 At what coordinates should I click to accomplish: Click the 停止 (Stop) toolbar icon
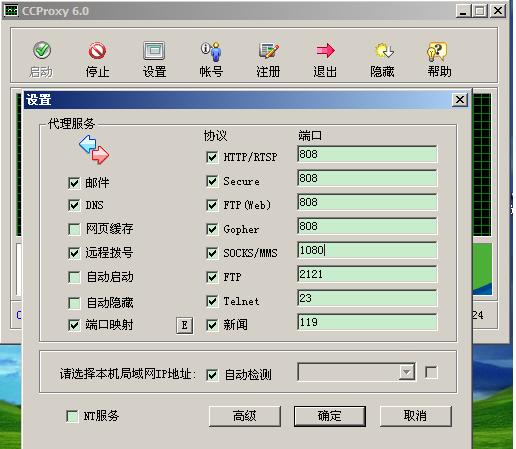point(97,51)
